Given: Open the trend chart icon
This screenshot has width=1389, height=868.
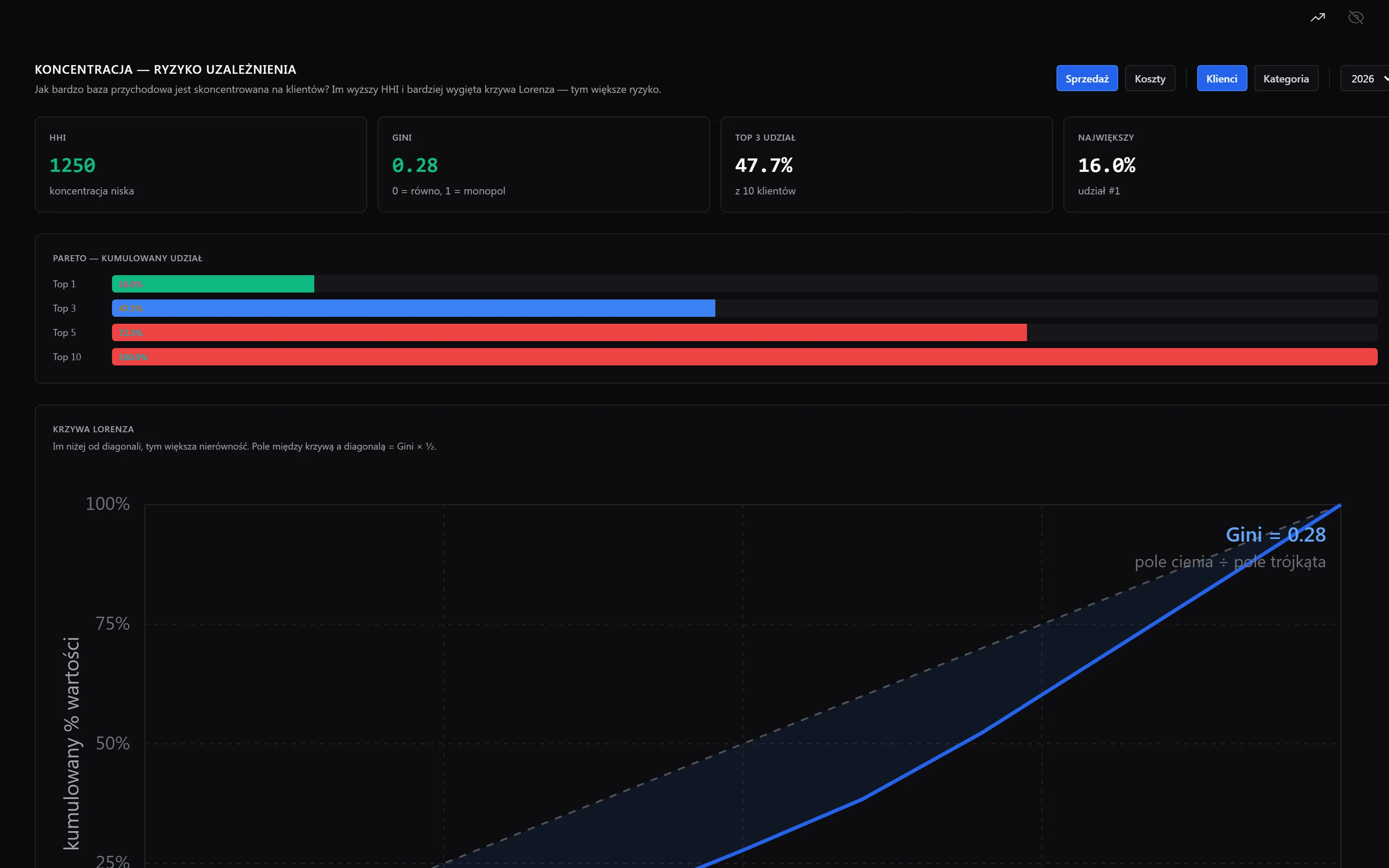Looking at the screenshot, I should tap(1318, 17).
